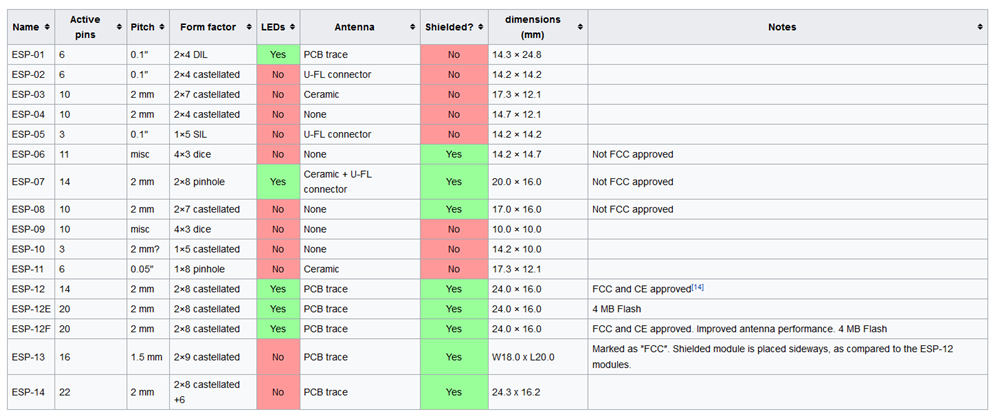This screenshot has width=999, height=418.
Task: Click sort arrows in Active pins header
Action: point(117,27)
